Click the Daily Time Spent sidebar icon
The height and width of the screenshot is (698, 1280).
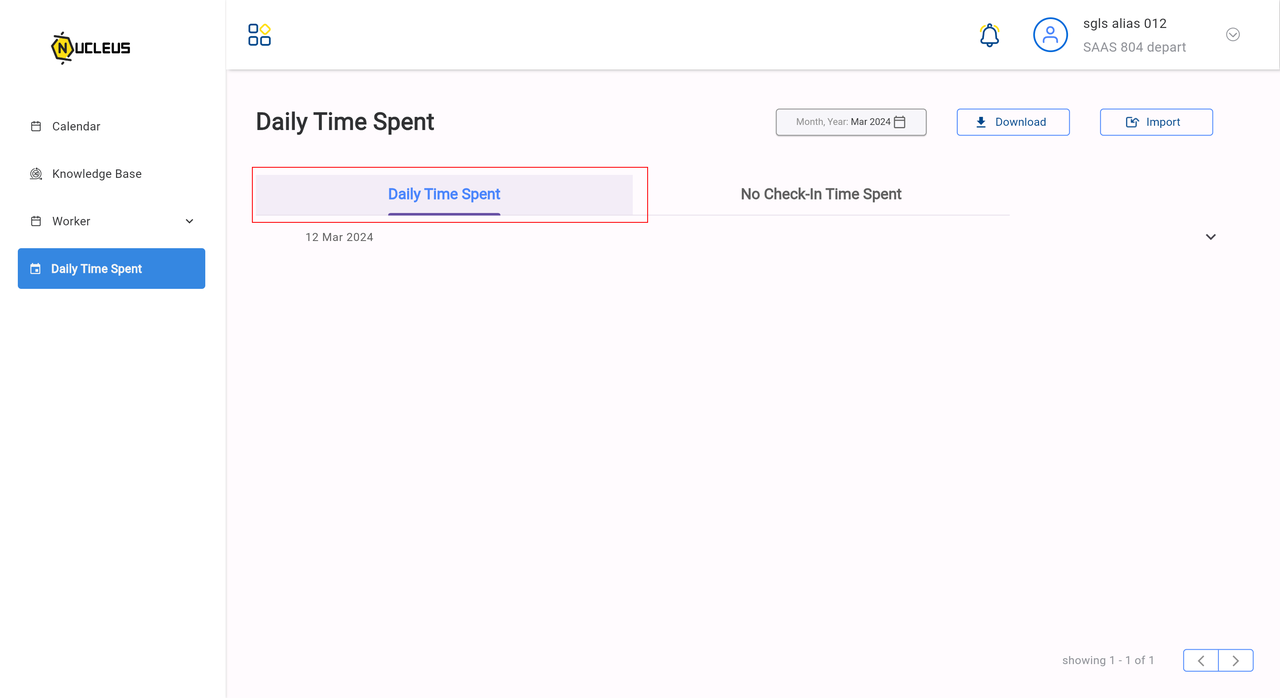[x=36, y=269]
